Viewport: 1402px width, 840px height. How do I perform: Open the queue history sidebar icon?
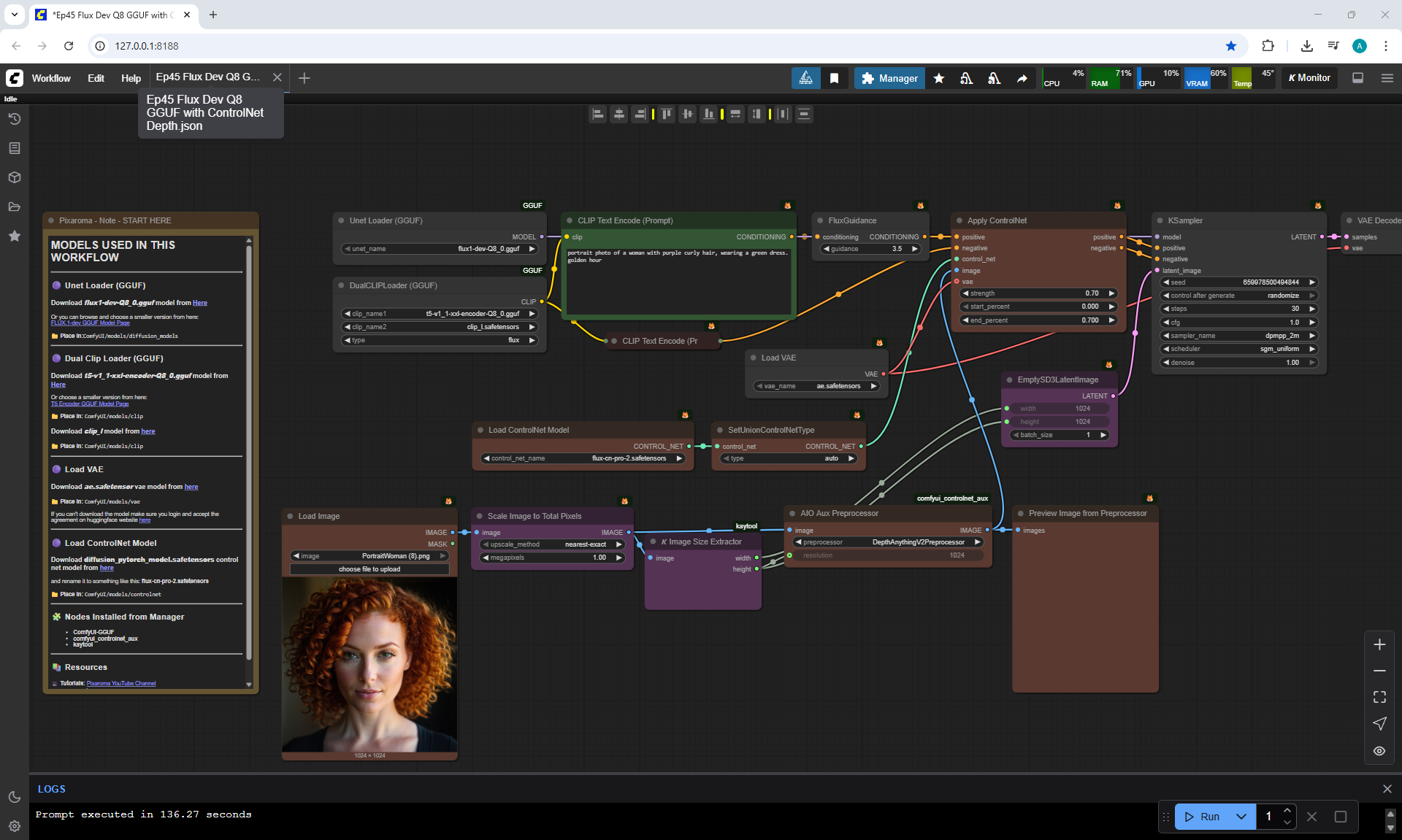click(15, 119)
